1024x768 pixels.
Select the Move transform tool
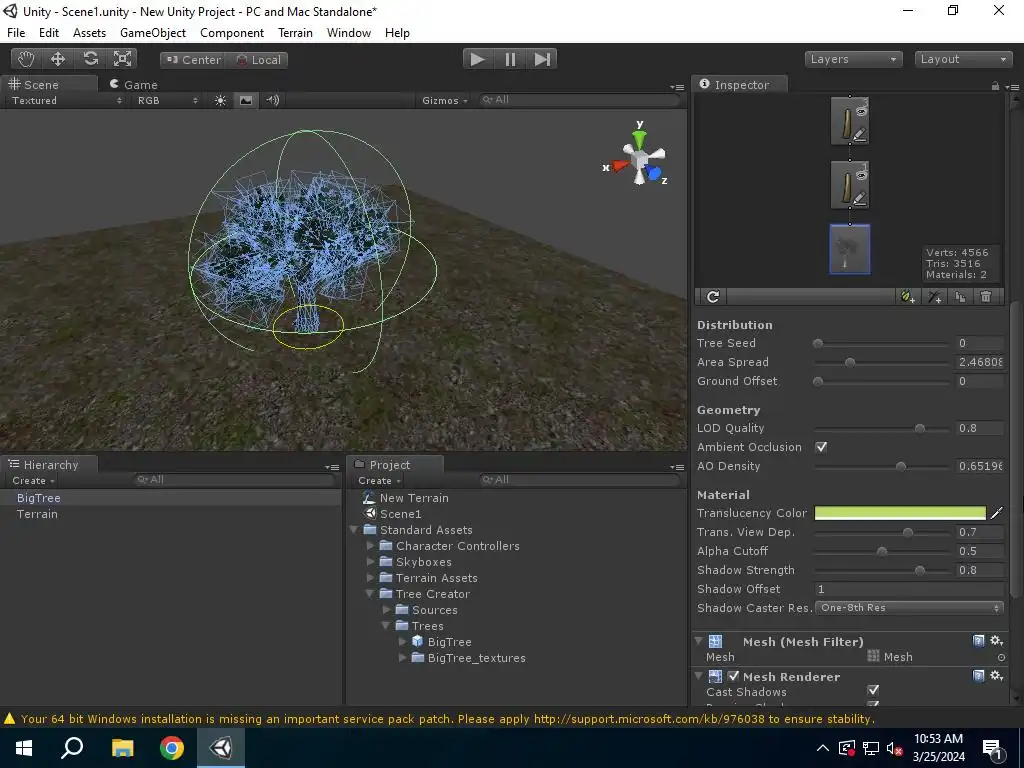(x=58, y=59)
